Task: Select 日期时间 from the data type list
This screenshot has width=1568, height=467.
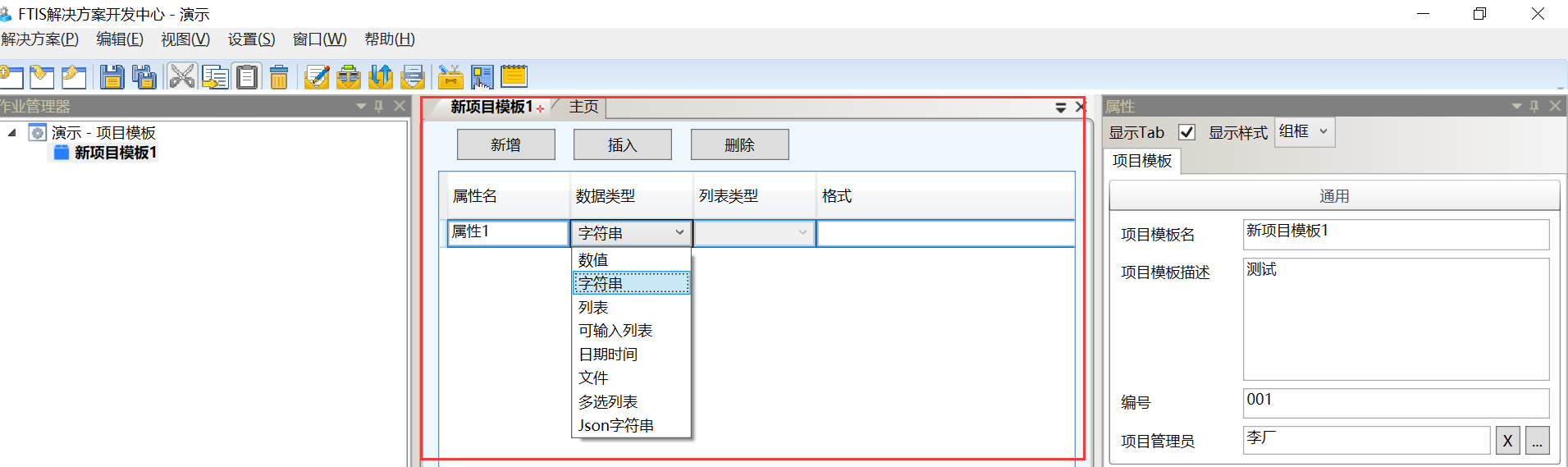Action: (608, 355)
